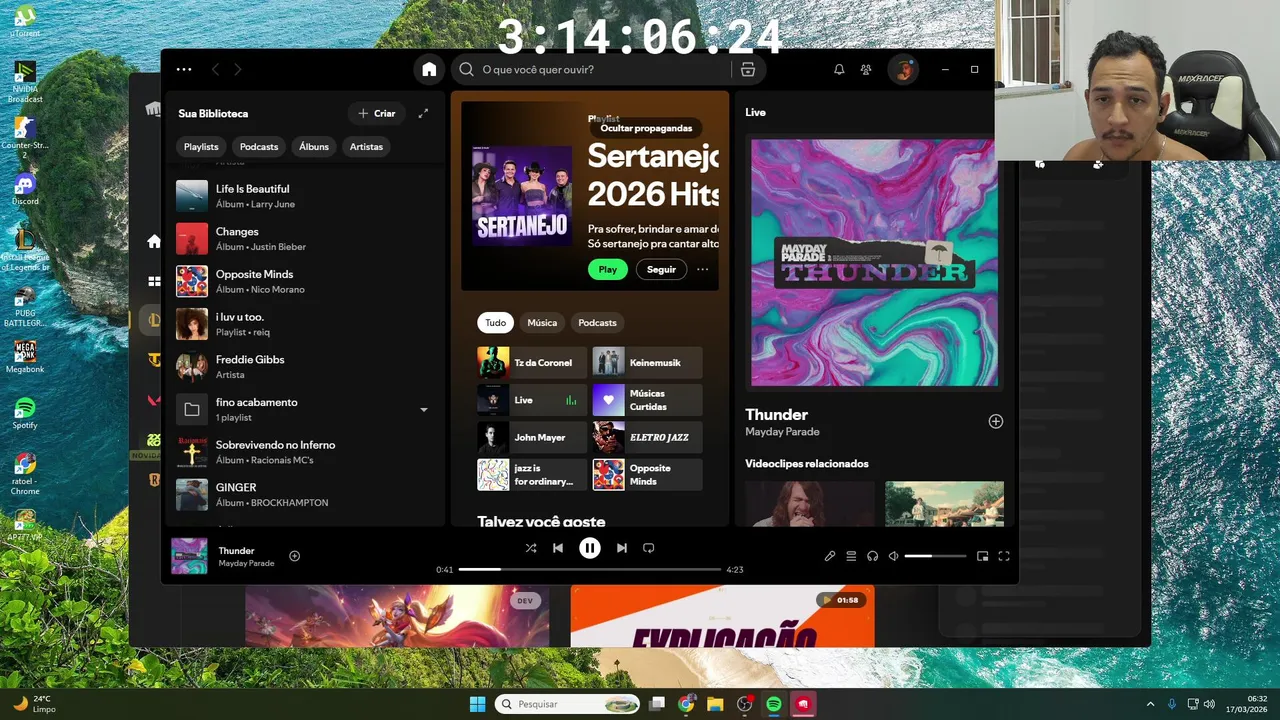1280x720 pixels.
Task: Navigate forward with the right arrow
Action: pyautogui.click(x=237, y=69)
